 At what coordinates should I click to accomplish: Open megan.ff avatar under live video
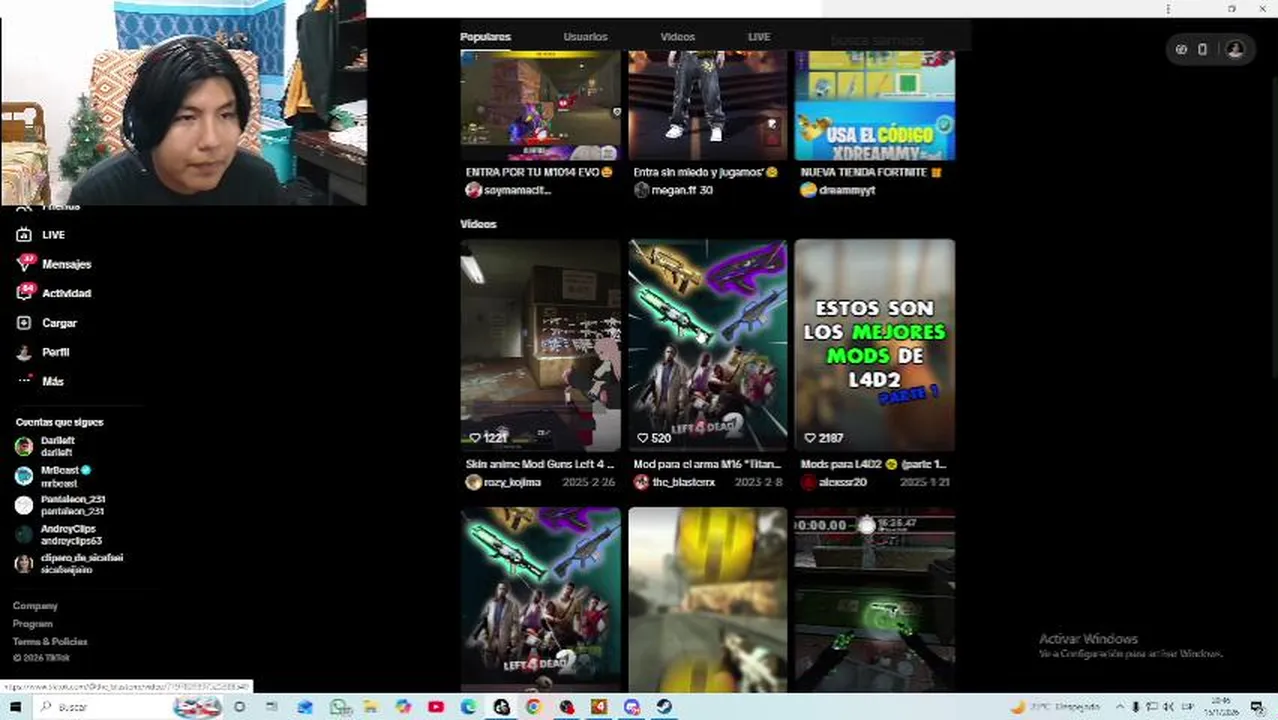tap(641, 190)
